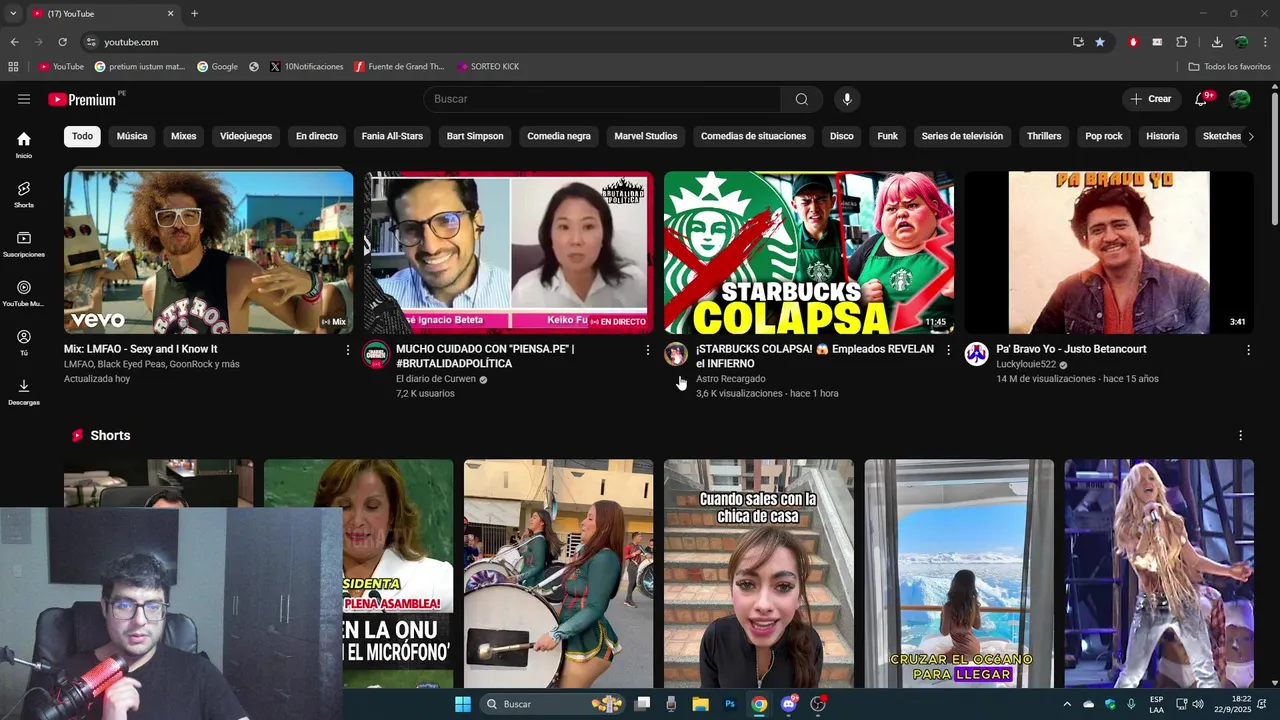Viewport: 1280px width, 720px height.
Task: Bookmark star icon in address bar
Action: (1100, 42)
